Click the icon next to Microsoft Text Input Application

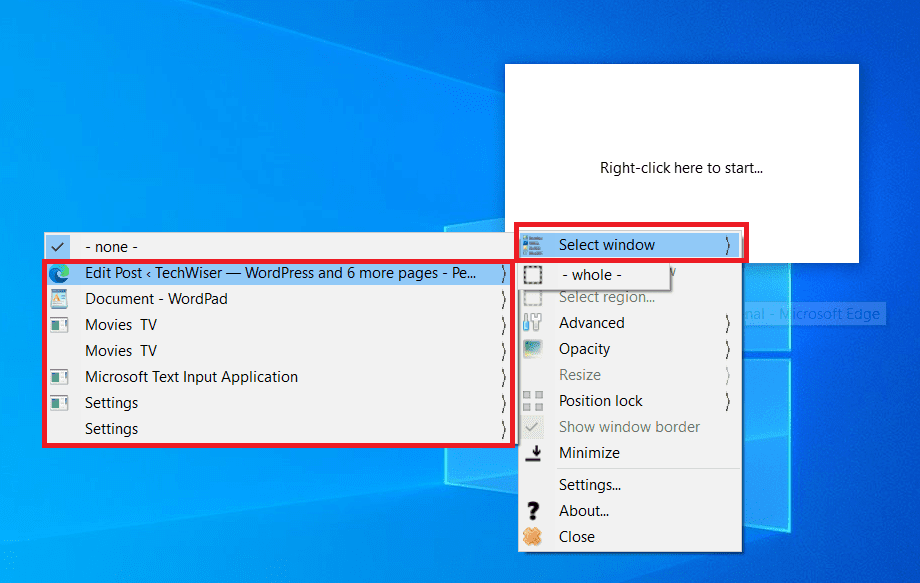[59, 377]
